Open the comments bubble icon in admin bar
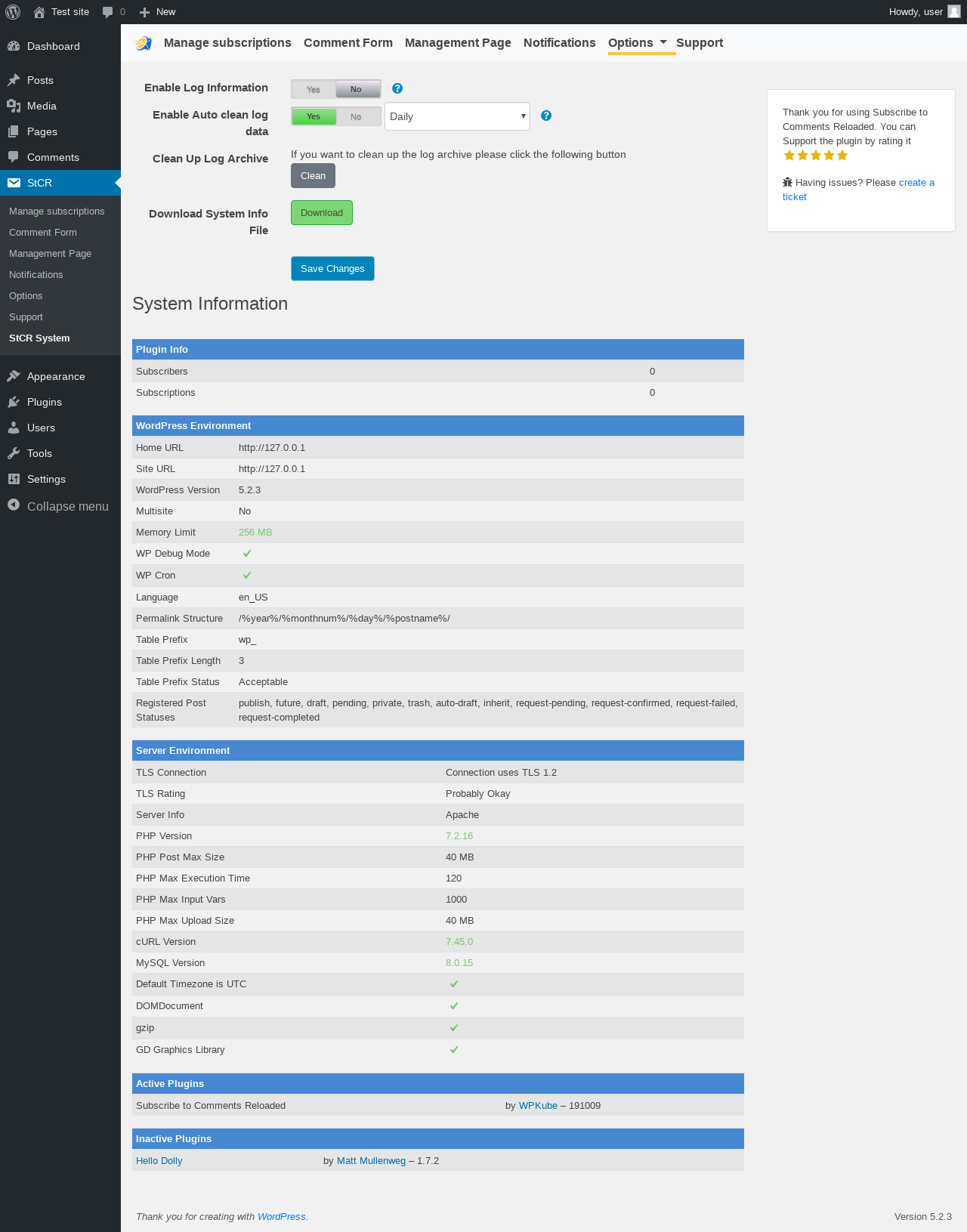This screenshot has height=1232, width=967. tap(108, 12)
